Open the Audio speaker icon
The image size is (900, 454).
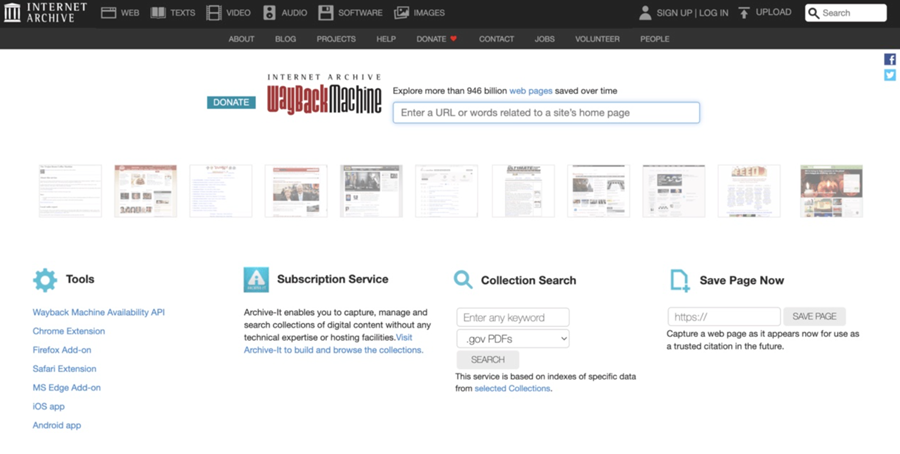click(270, 13)
